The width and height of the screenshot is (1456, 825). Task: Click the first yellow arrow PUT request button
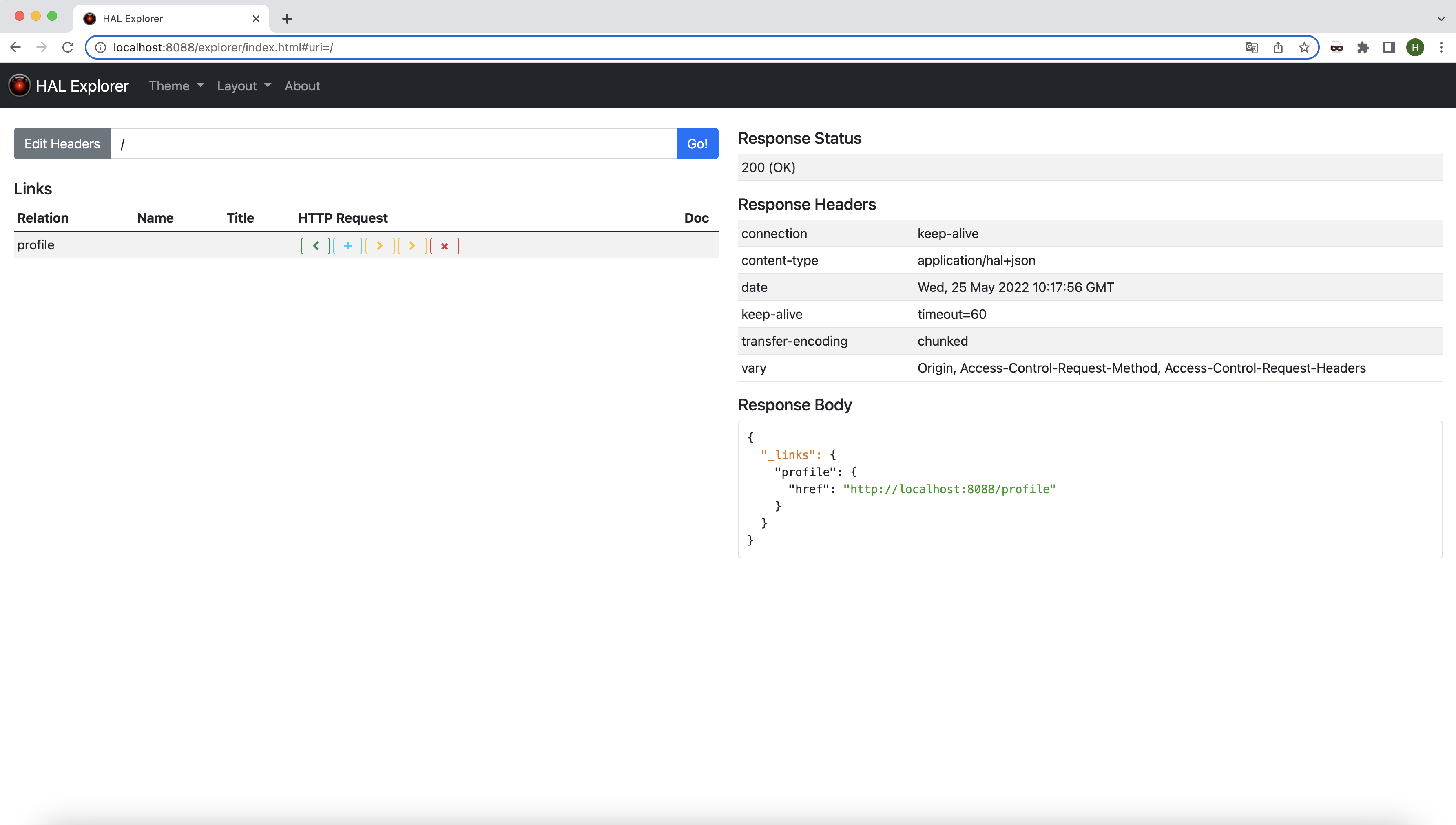click(x=380, y=246)
